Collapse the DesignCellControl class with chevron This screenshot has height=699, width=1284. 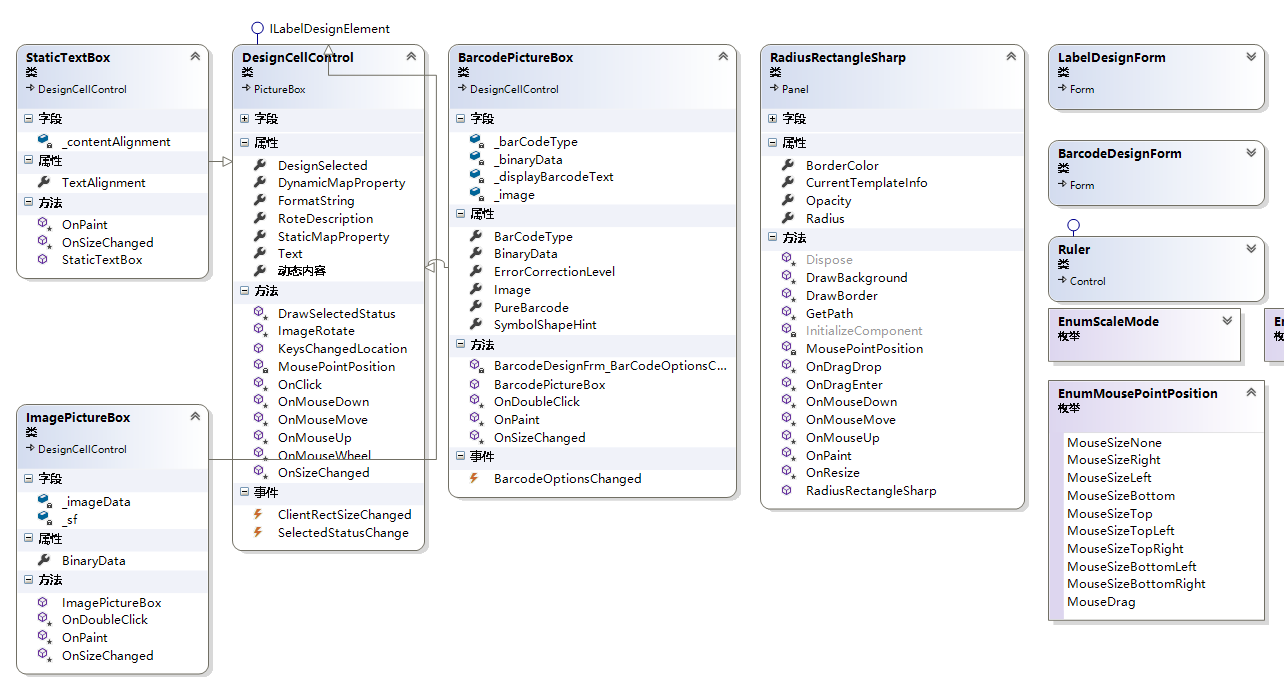click(411, 57)
